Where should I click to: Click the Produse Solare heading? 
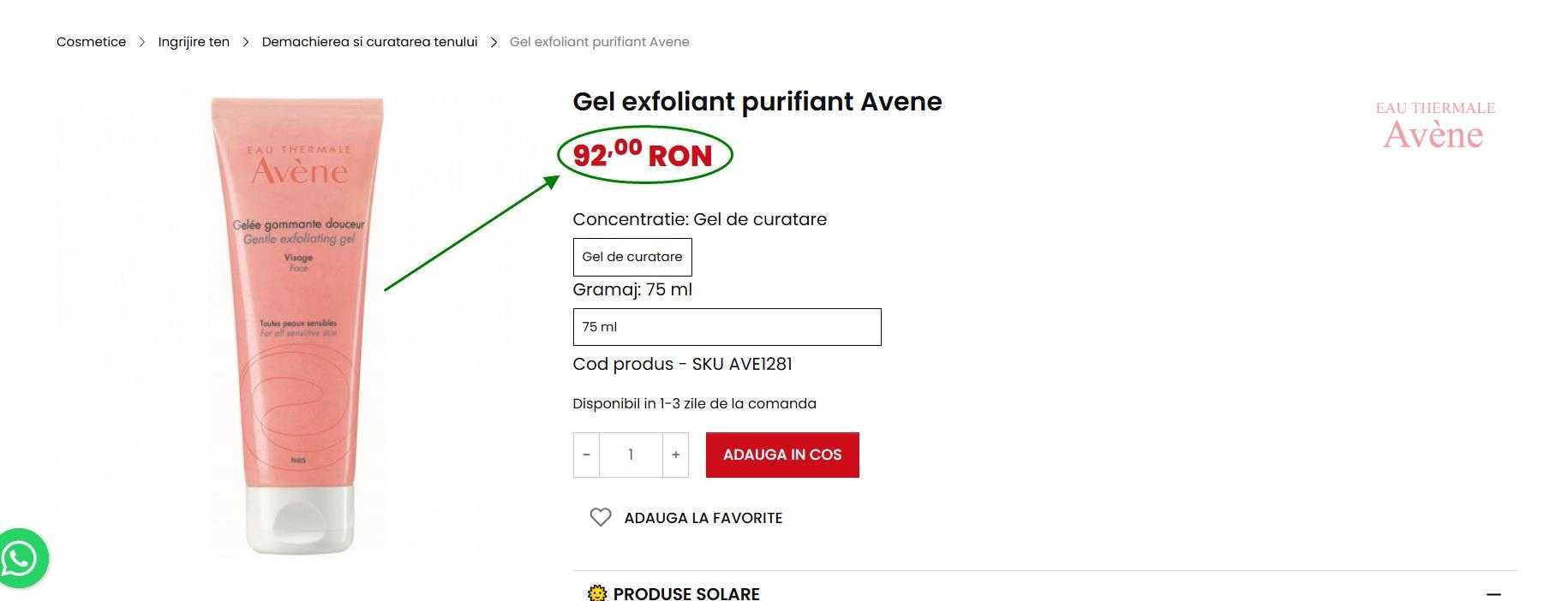point(686,593)
